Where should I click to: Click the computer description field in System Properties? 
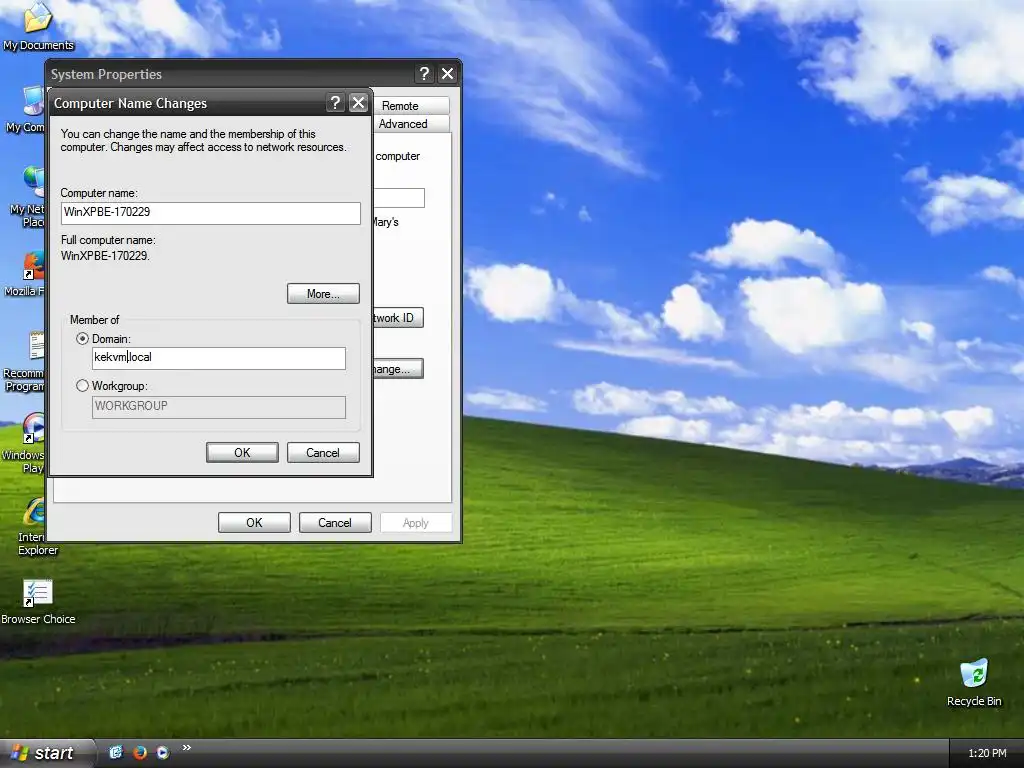(399, 198)
